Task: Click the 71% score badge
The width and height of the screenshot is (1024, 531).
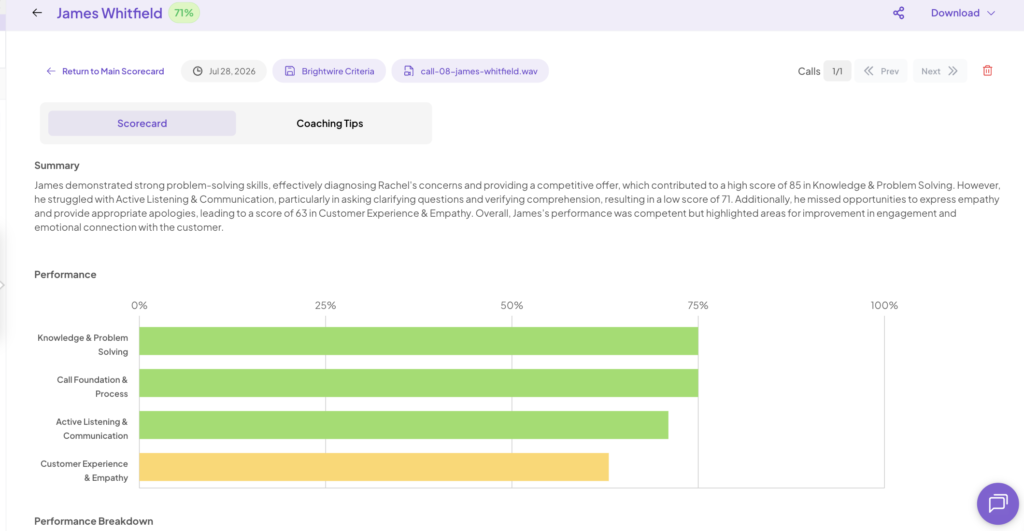Action: tap(184, 13)
